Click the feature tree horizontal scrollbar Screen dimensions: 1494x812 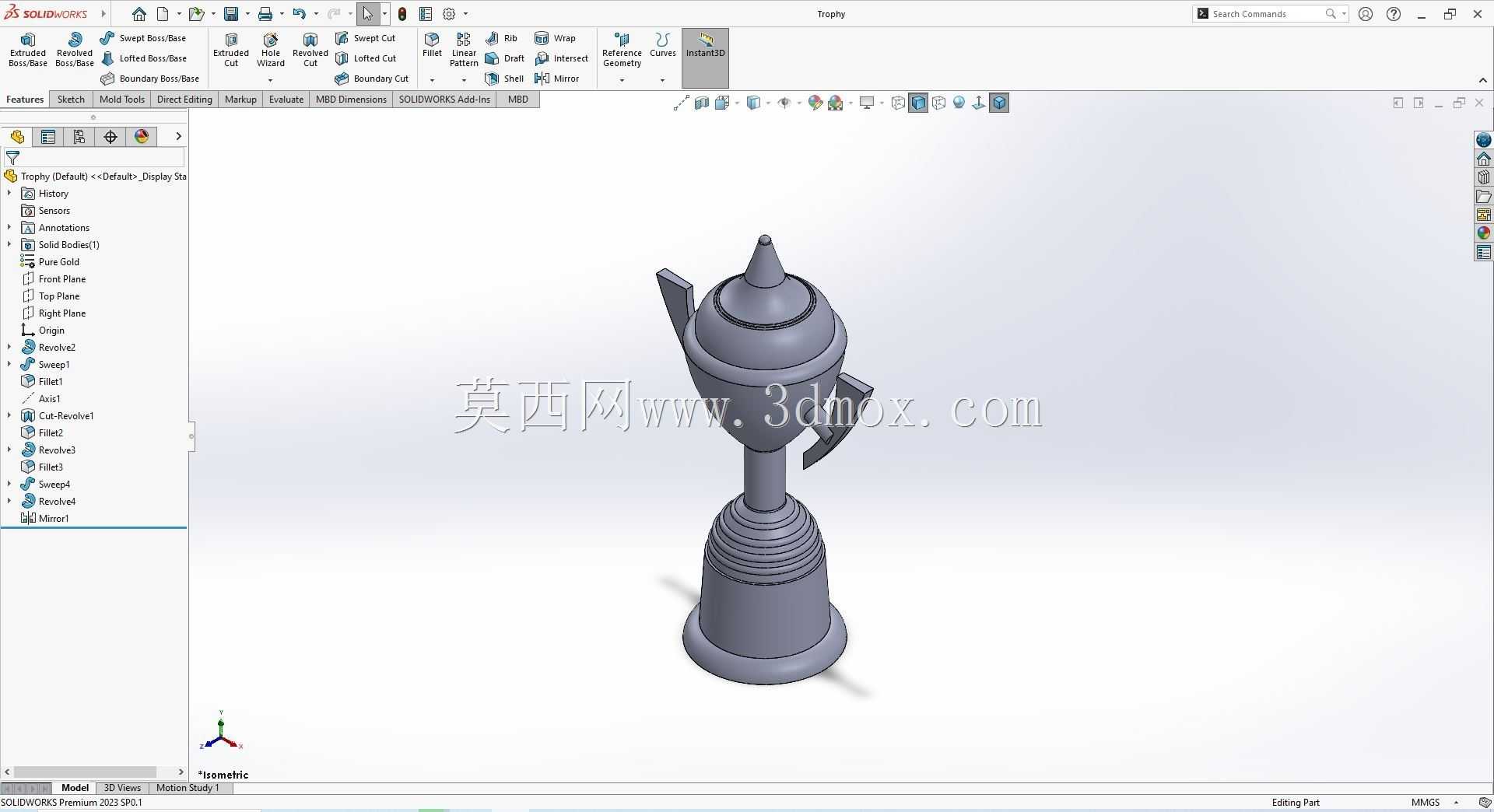(x=86, y=772)
